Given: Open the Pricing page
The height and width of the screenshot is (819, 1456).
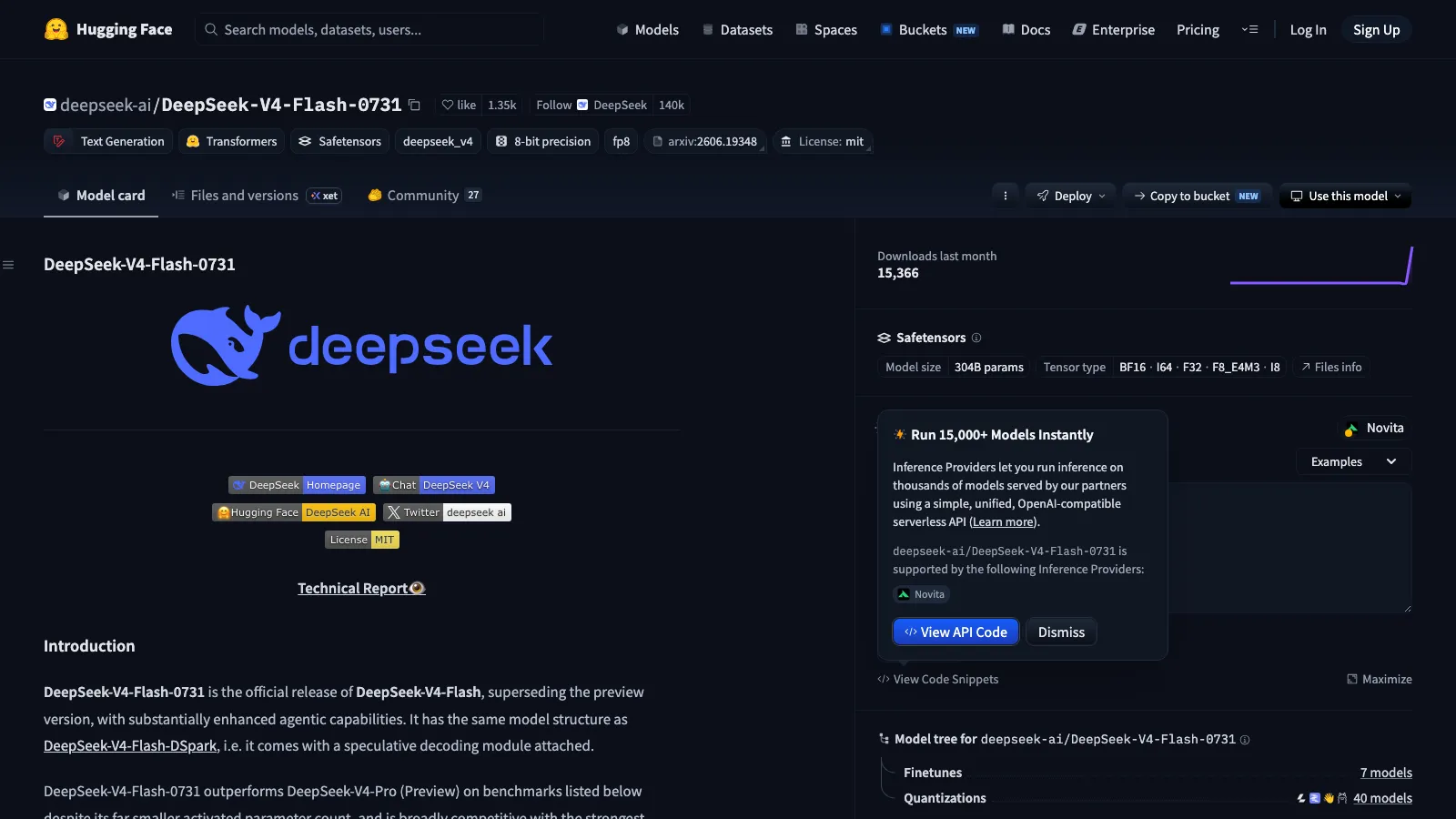Looking at the screenshot, I should (x=1198, y=29).
